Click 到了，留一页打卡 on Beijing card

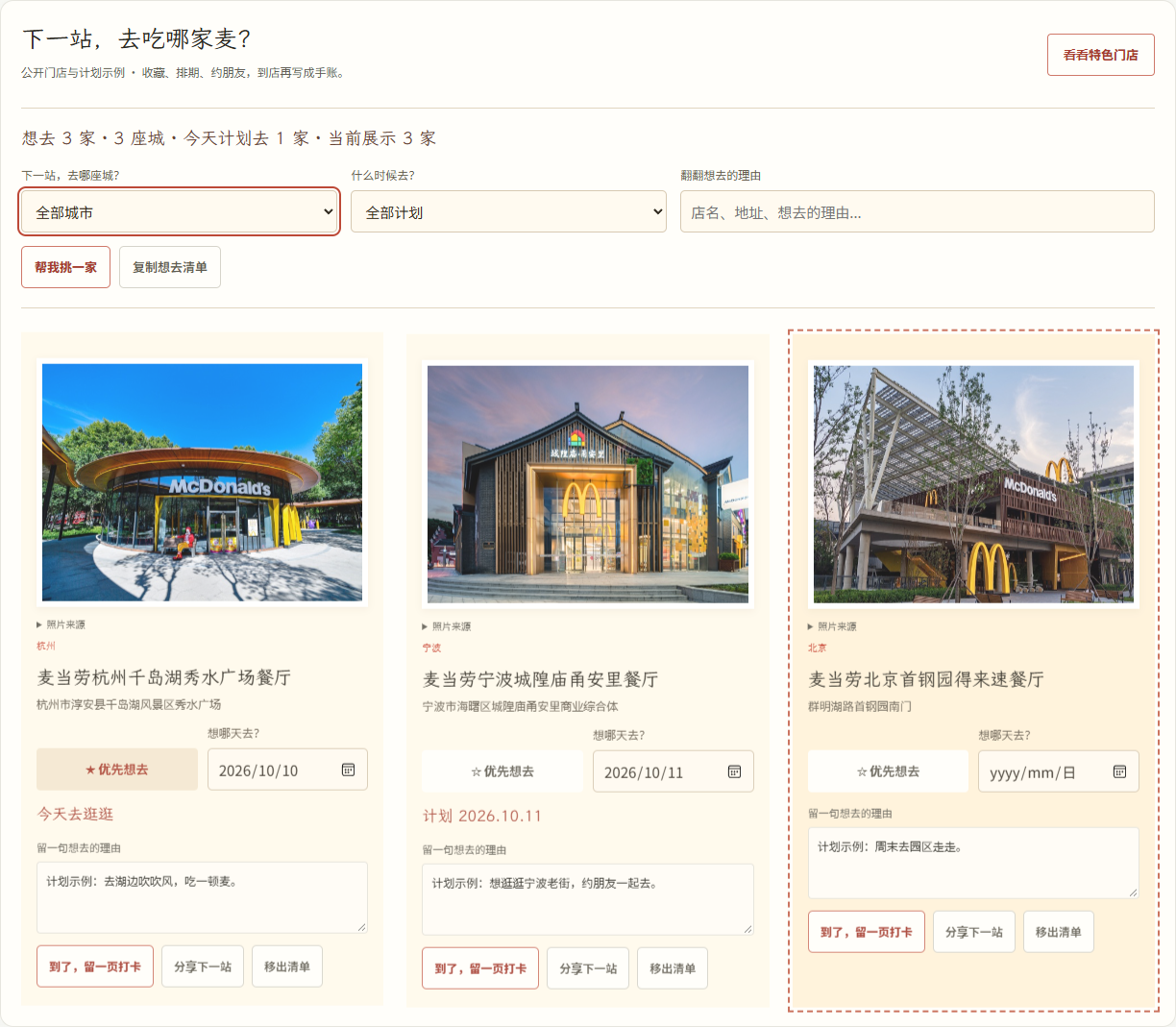[867, 932]
